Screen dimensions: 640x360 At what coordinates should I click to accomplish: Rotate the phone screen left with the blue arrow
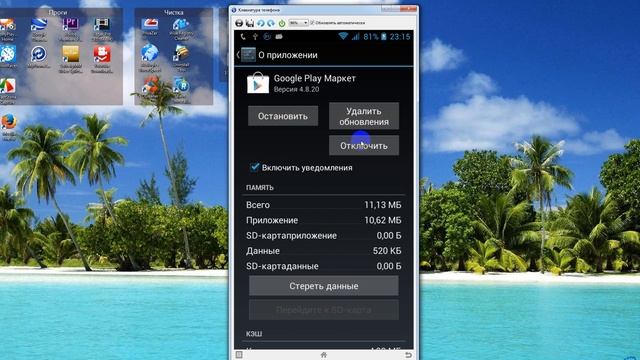coord(260,23)
